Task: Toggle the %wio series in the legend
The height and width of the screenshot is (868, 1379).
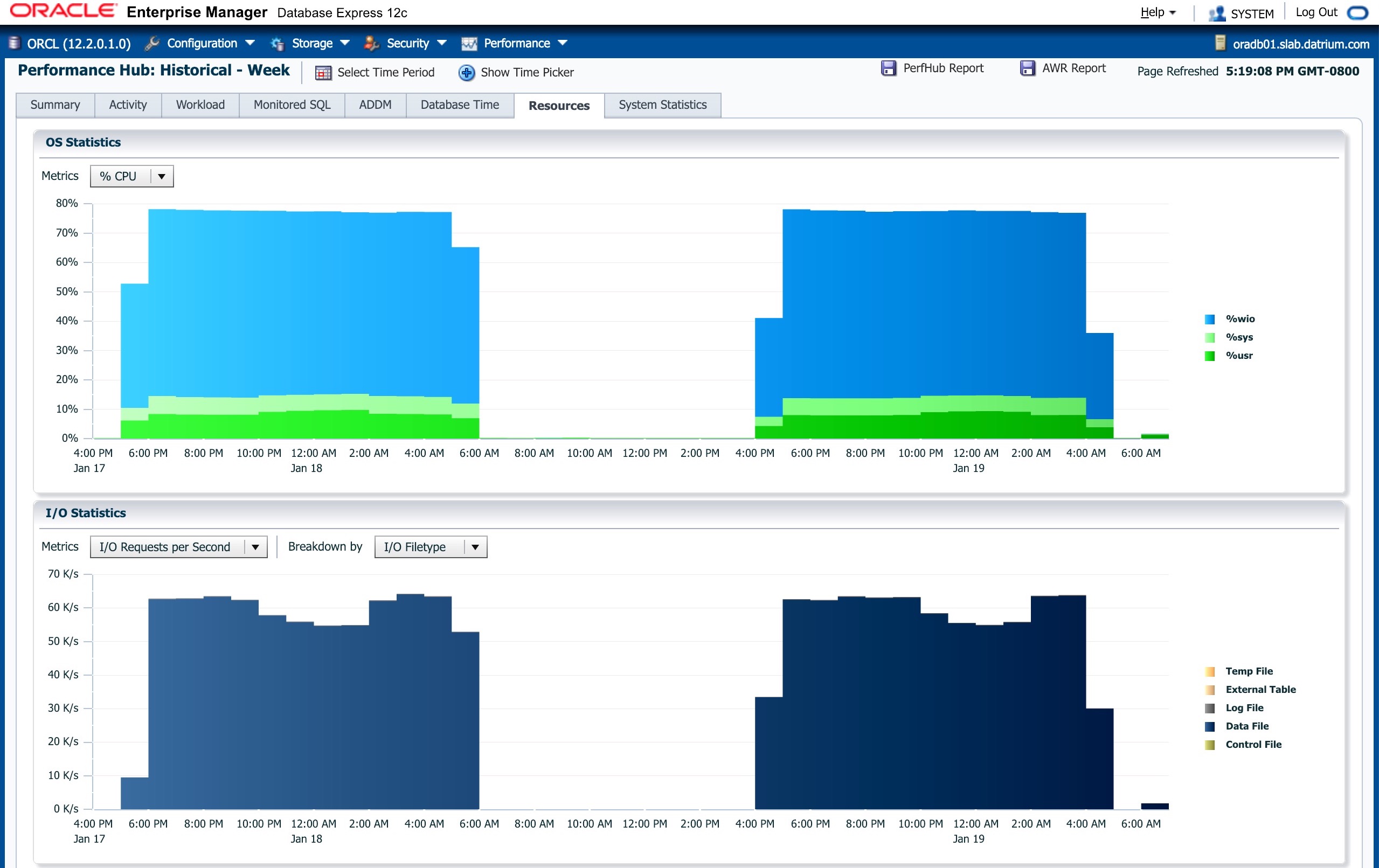Action: (x=1229, y=319)
